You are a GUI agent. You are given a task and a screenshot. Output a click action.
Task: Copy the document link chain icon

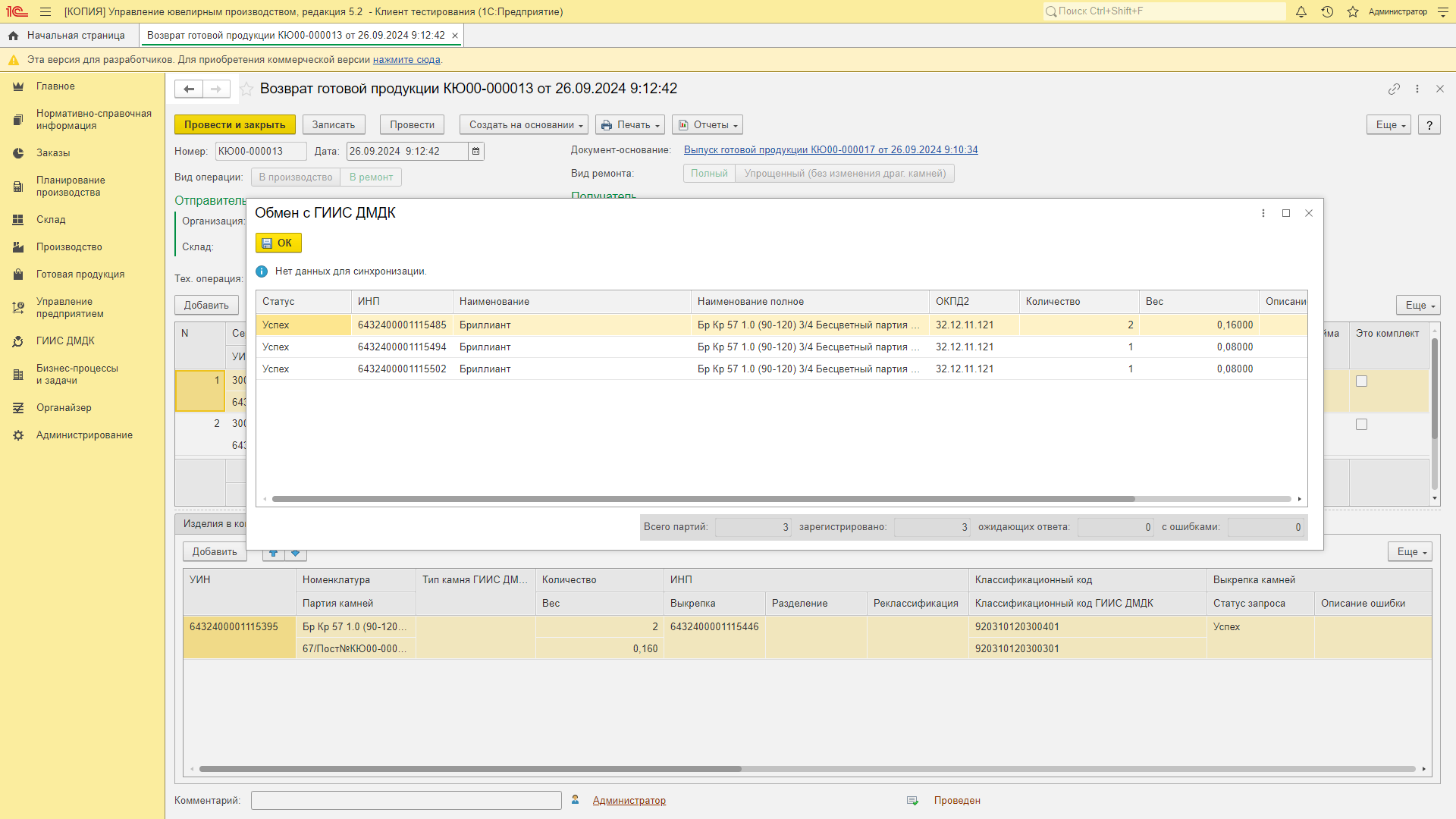point(1394,89)
